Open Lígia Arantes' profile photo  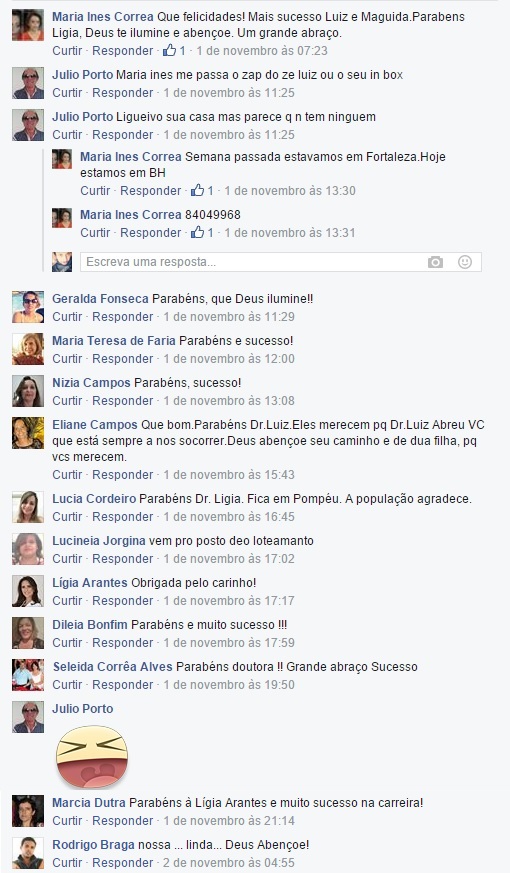tap(28, 591)
